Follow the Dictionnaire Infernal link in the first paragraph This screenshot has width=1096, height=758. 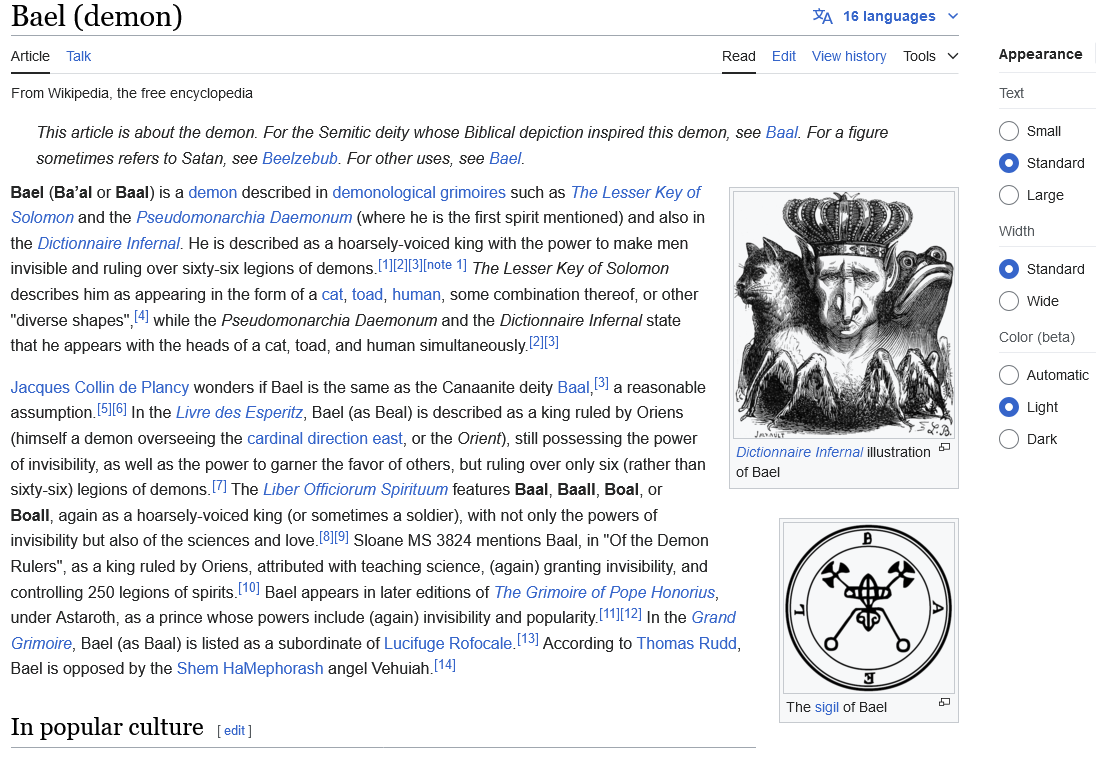[x=108, y=243]
